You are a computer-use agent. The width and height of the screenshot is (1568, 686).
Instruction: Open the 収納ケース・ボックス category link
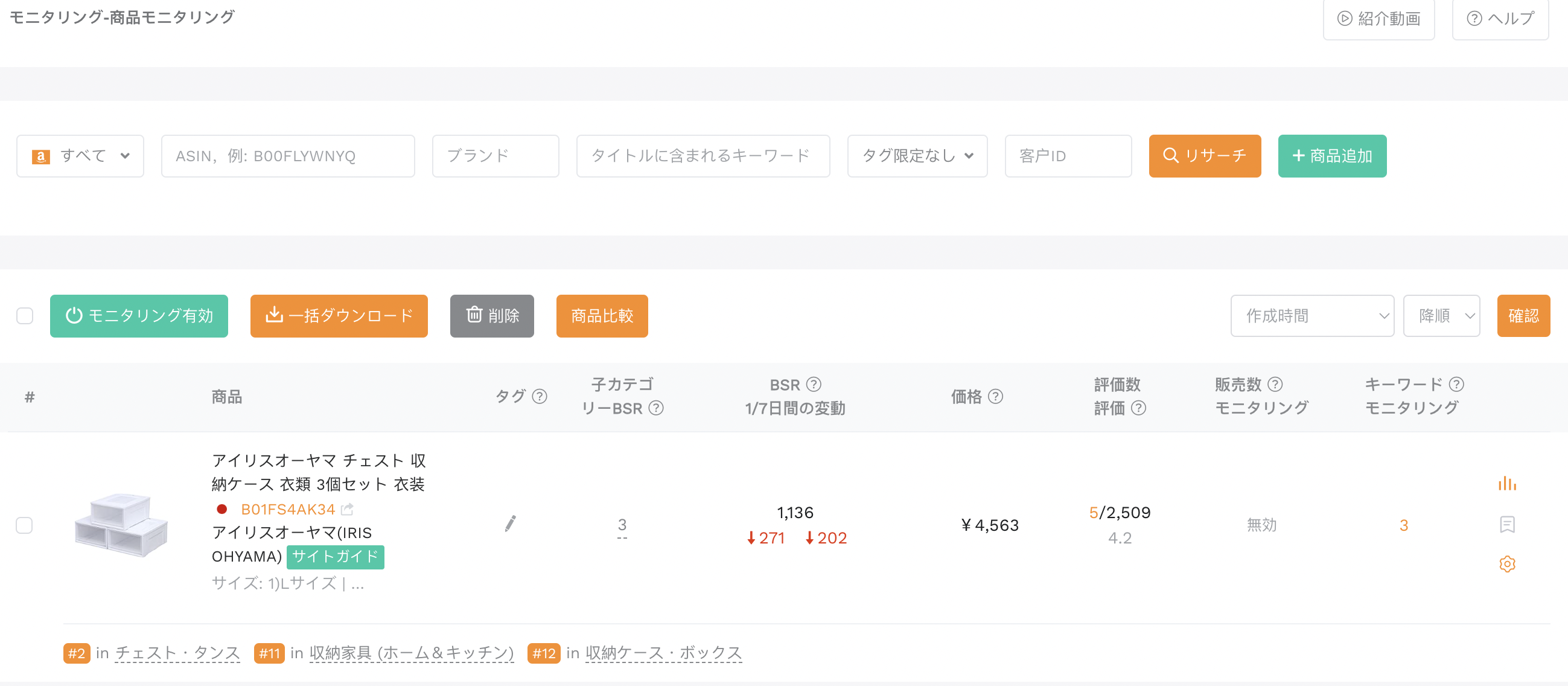click(663, 653)
